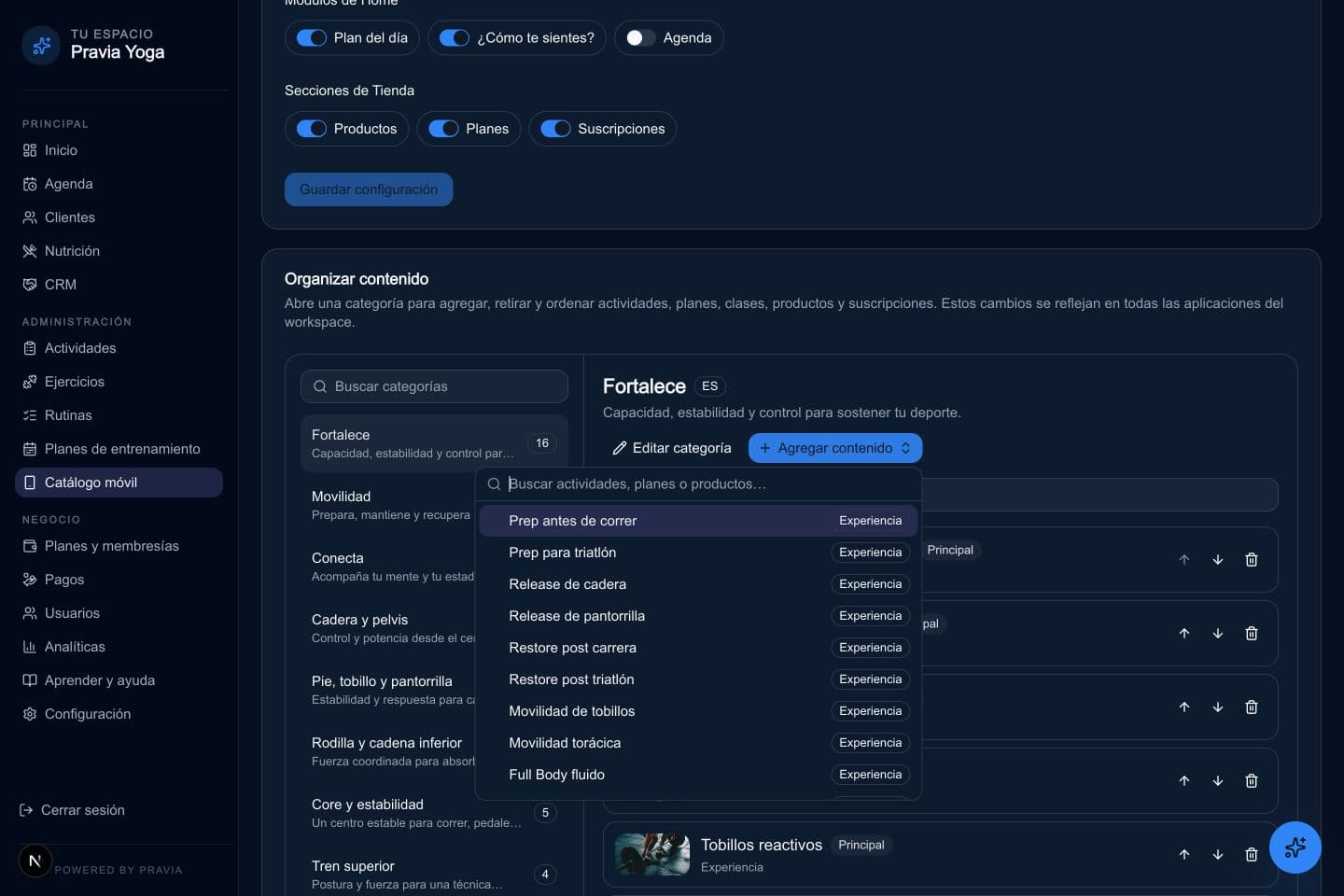Collapse the Agregar contenido dropdown
The image size is (1344, 896).
(835, 448)
